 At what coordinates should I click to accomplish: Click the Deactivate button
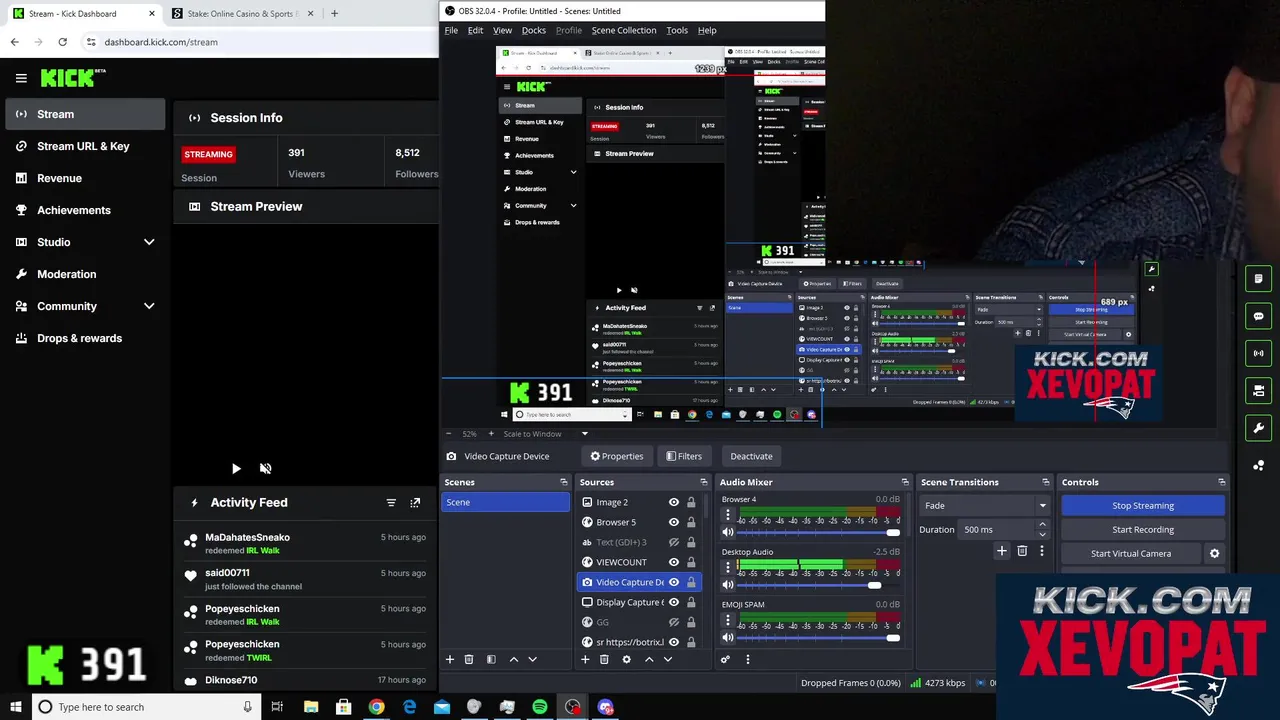tap(751, 456)
